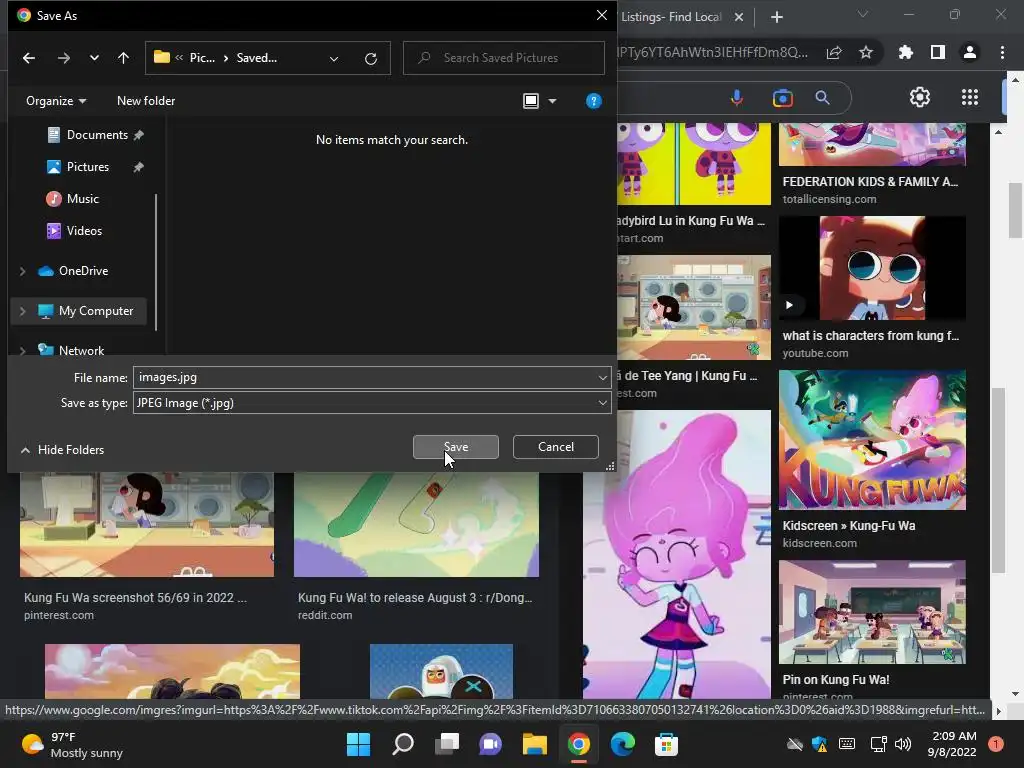Open Windows taskbar Search
1024x768 pixels.
pyautogui.click(x=403, y=744)
